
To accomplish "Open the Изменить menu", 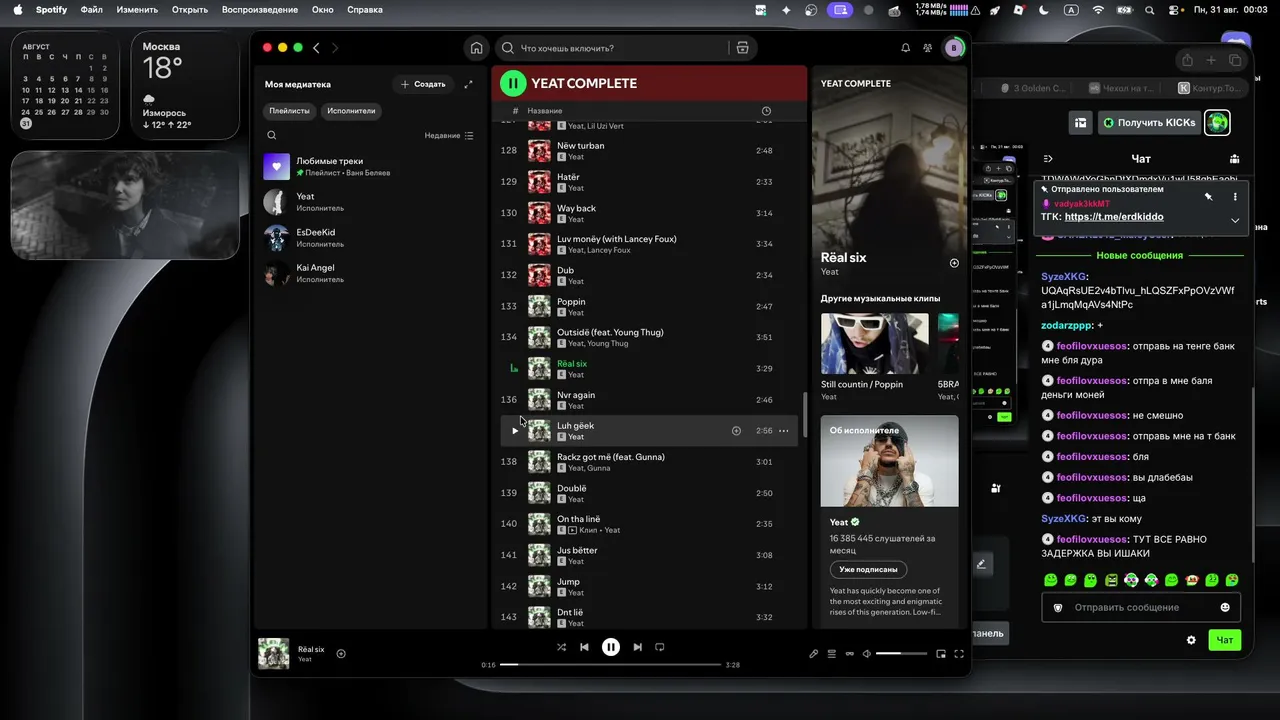I will coord(137,10).
